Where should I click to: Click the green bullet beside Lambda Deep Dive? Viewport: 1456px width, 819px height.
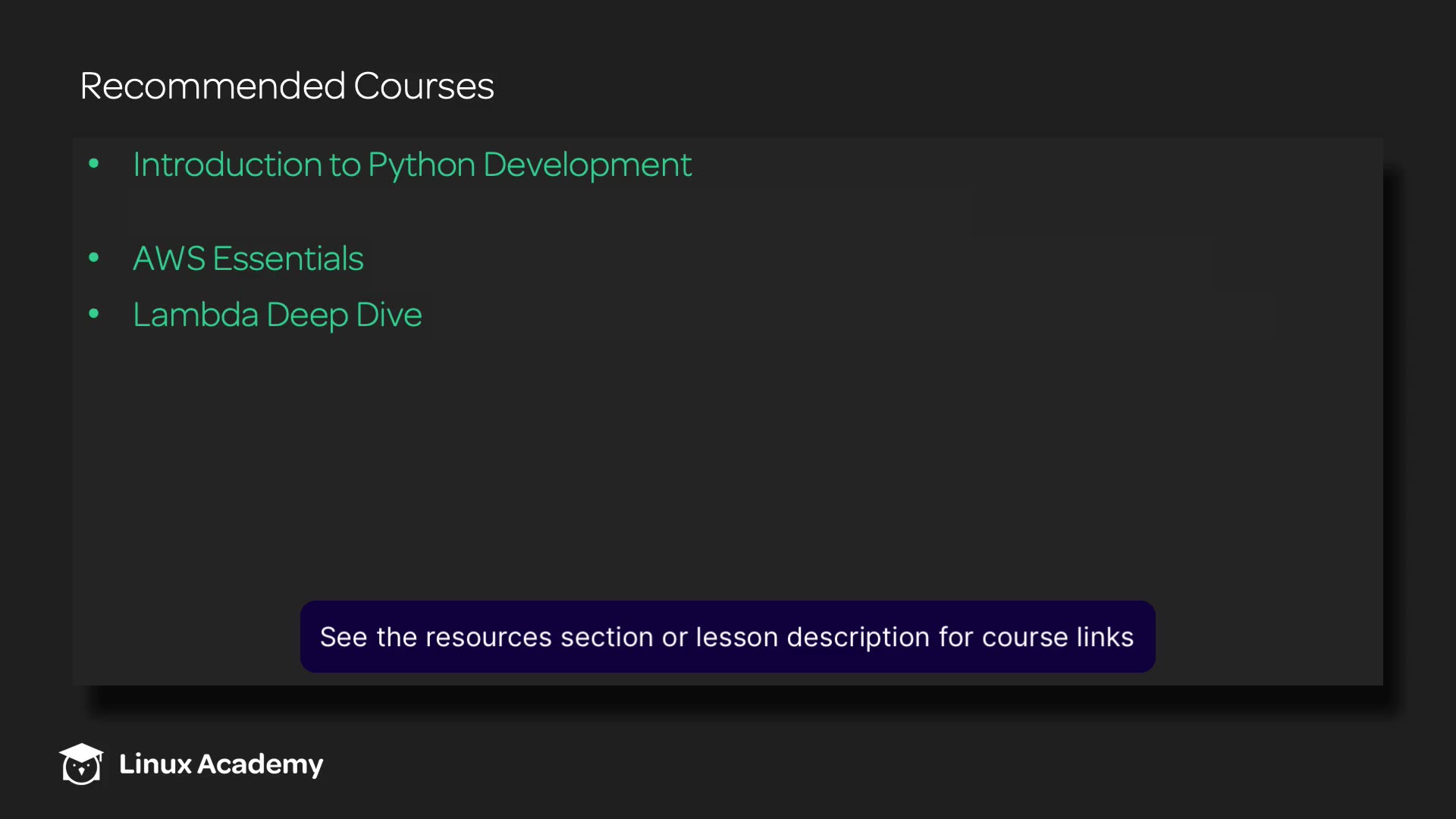click(94, 314)
